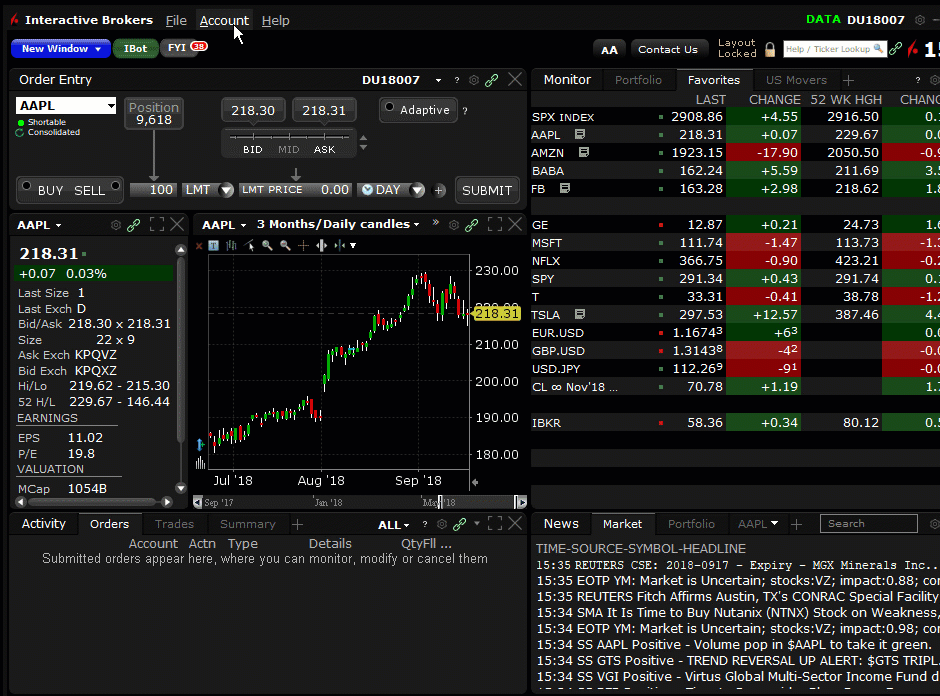Expand the DAY time-in-force dropdown
The image size is (940, 696).
pos(414,190)
